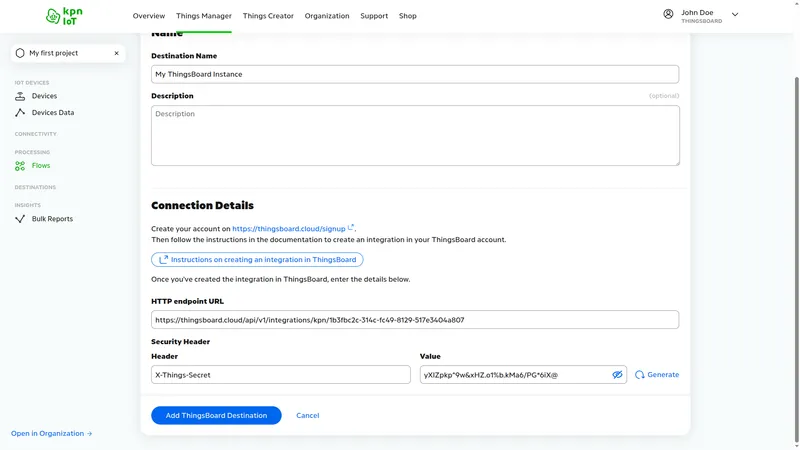This screenshot has width=800, height=450.
Task: Click Add ThingsBoard Destination button
Action: click(x=216, y=415)
